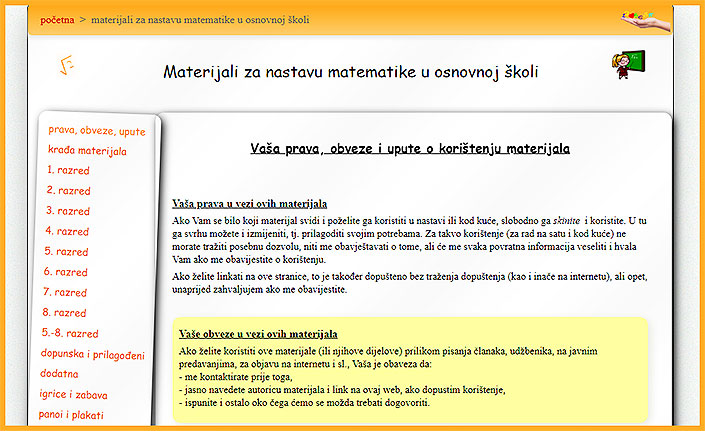Click subheading 'Vaša prava u vezi ovih materijala'
The height and width of the screenshot is (431, 705).
tap(250, 204)
